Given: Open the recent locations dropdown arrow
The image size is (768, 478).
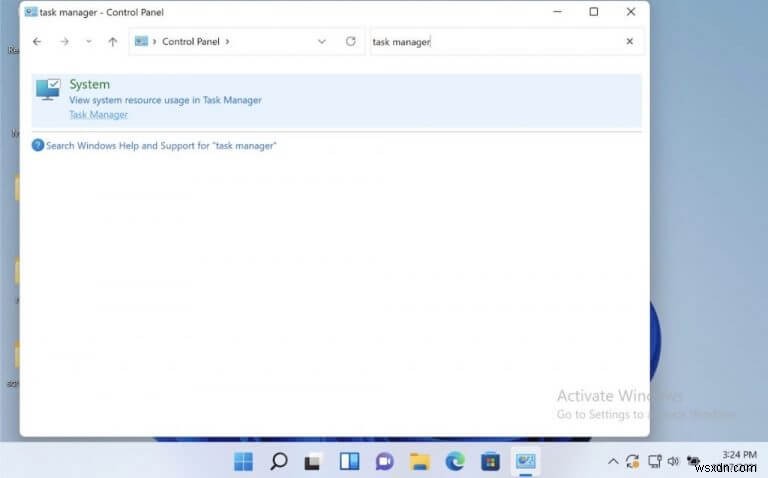Looking at the screenshot, I should (x=89, y=42).
